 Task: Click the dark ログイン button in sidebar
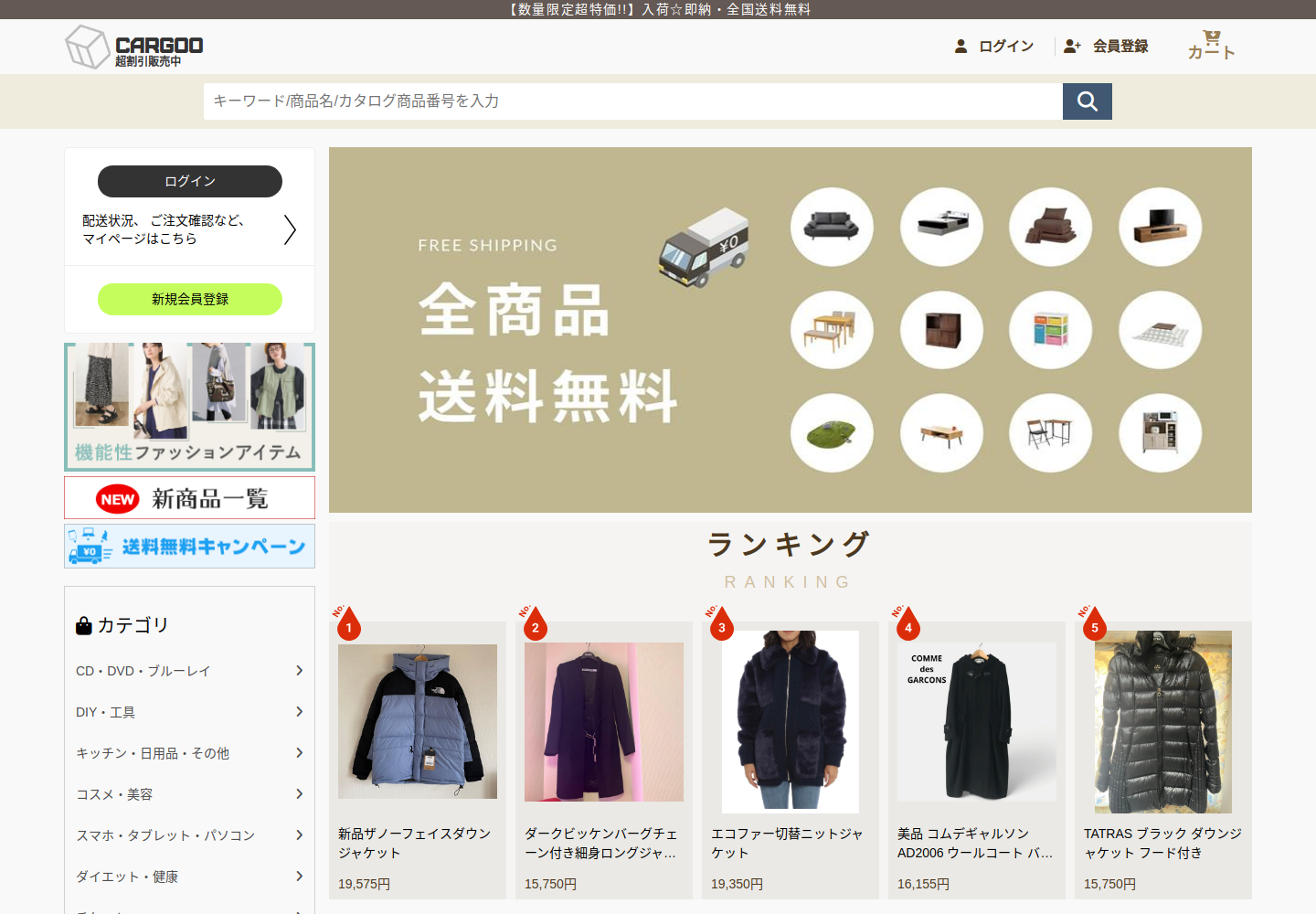click(190, 181)
